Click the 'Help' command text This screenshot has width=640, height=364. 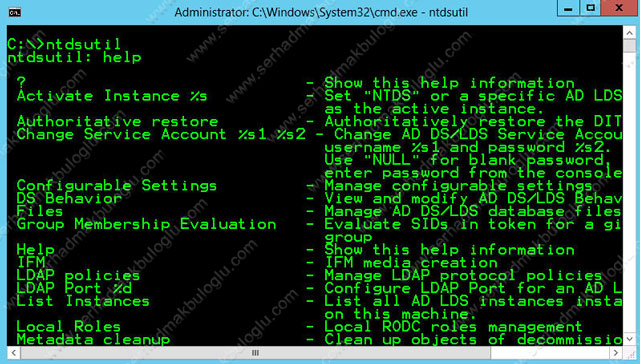point(36,249)
